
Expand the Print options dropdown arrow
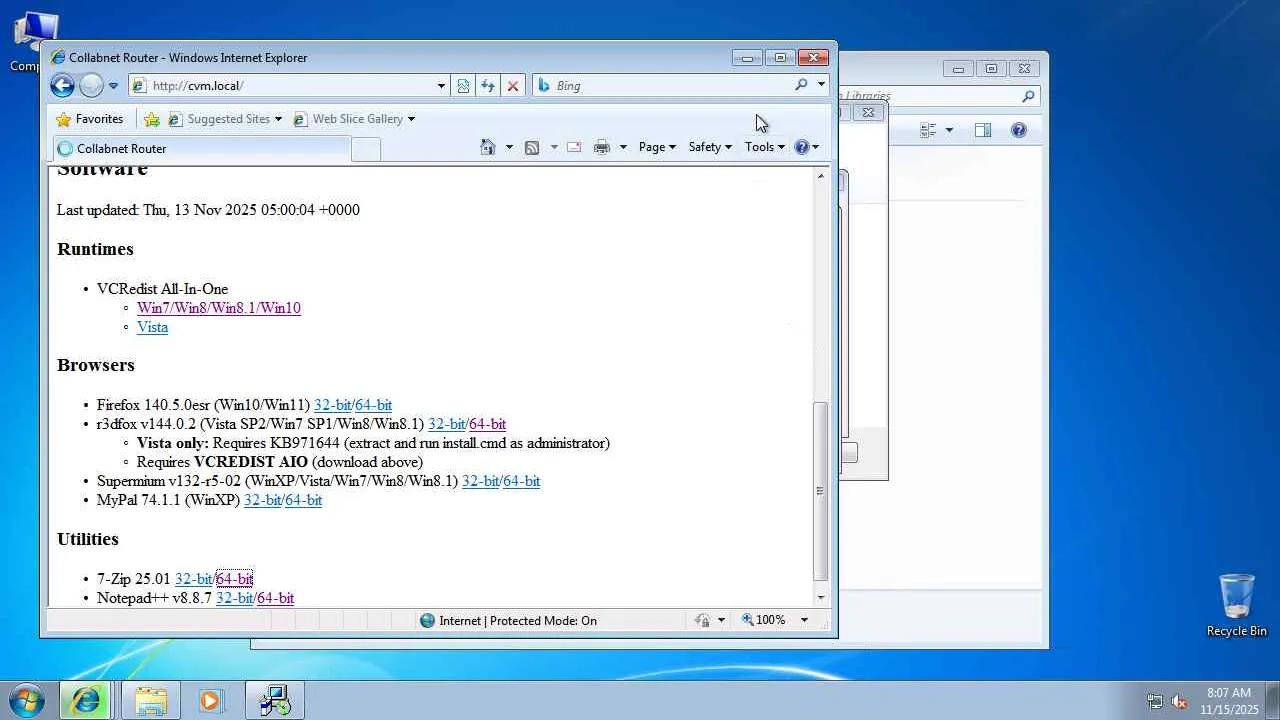[x=623, y=147]
